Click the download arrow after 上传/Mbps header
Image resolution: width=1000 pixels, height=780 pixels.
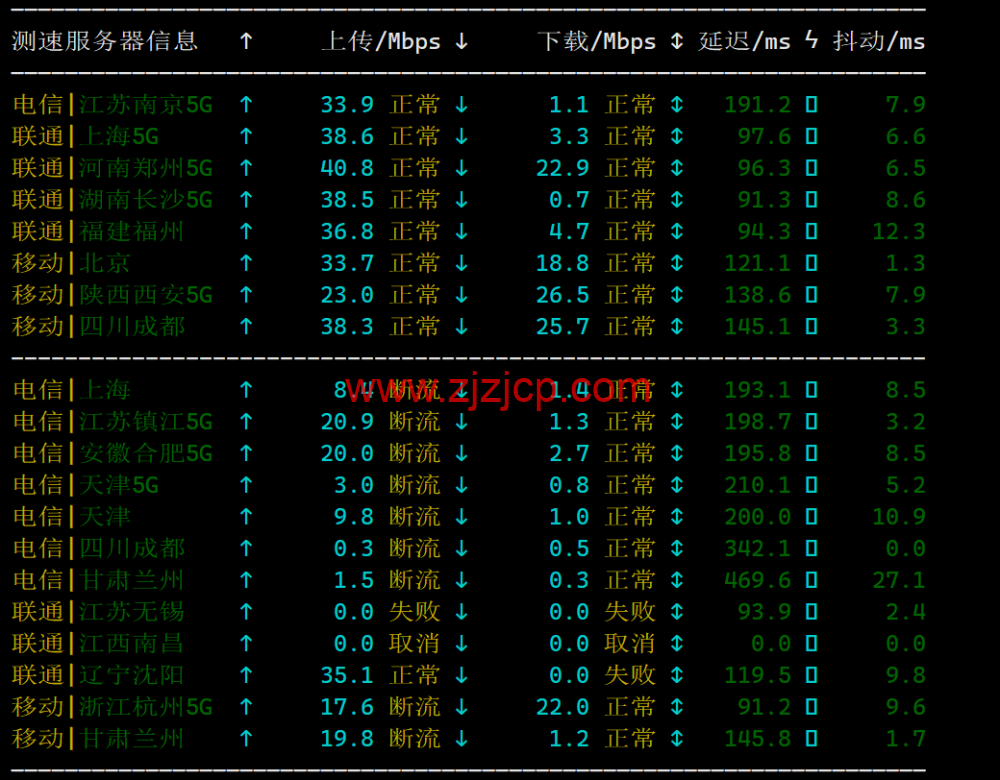462,41
